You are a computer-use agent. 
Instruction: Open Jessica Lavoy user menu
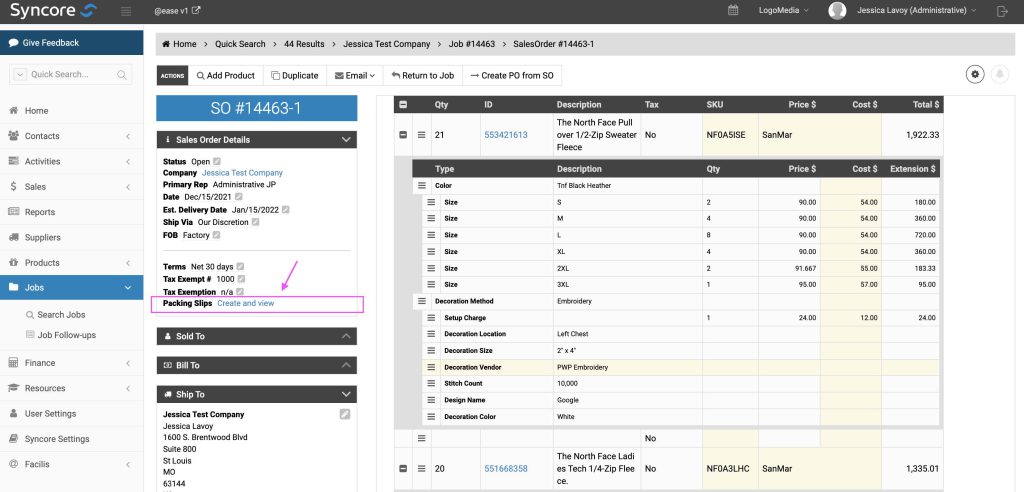point(916,10)
